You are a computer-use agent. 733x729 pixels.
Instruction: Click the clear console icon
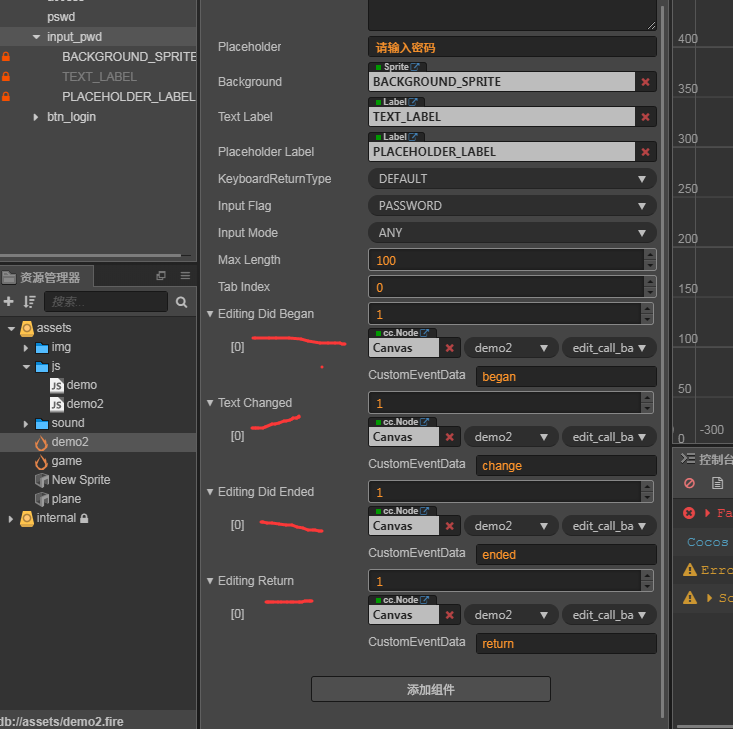(x=689, y=483)
